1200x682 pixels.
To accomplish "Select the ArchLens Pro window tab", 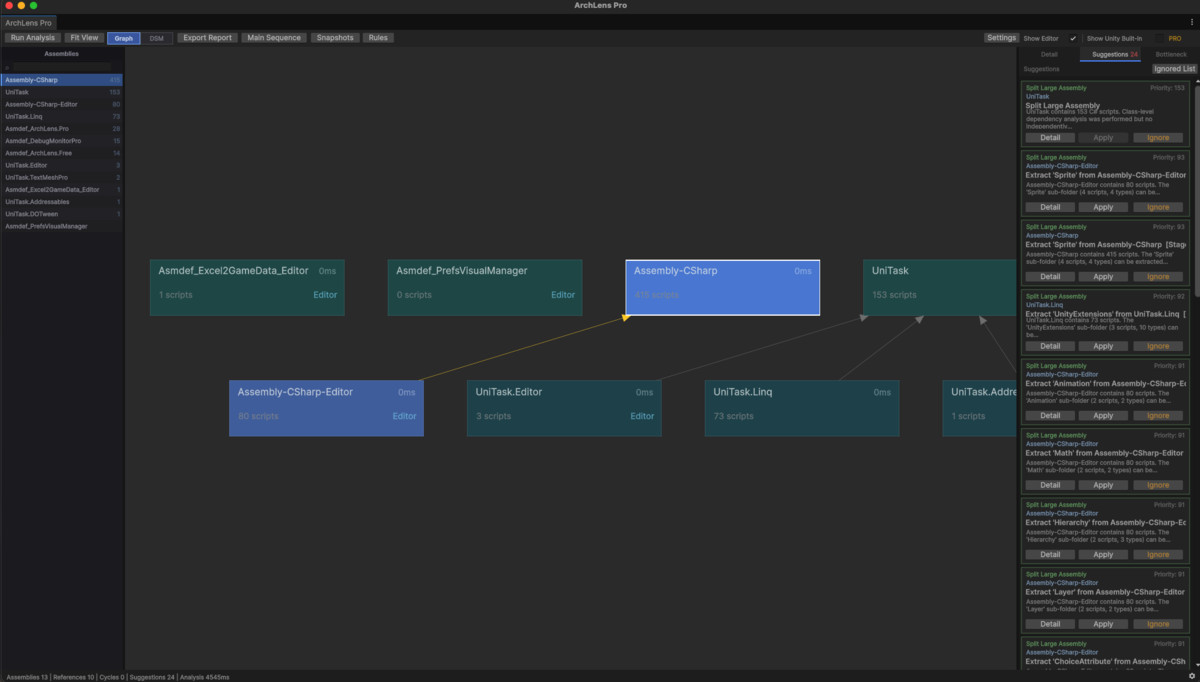I will coord(30,22).
